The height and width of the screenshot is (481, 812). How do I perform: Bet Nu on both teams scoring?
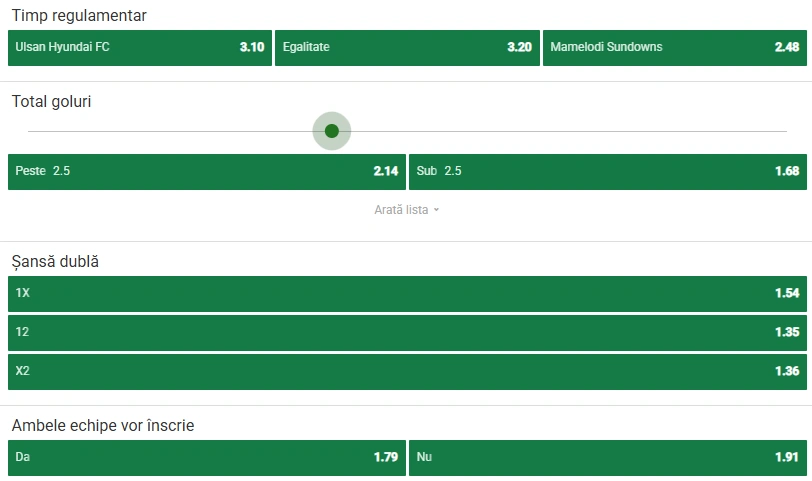point(608,458)
